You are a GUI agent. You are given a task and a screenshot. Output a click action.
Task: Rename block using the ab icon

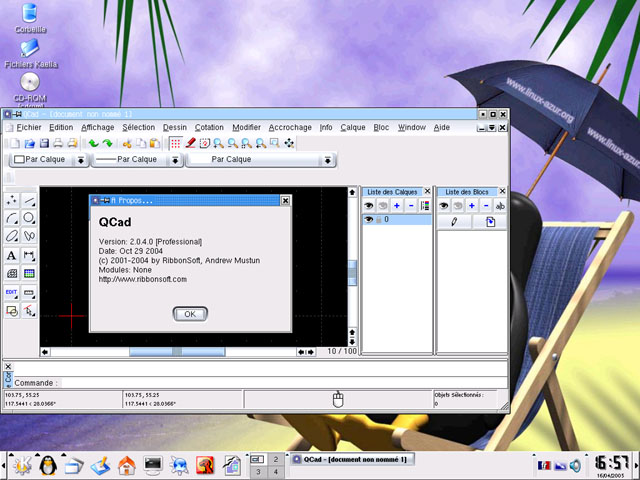tap(500, 206)
